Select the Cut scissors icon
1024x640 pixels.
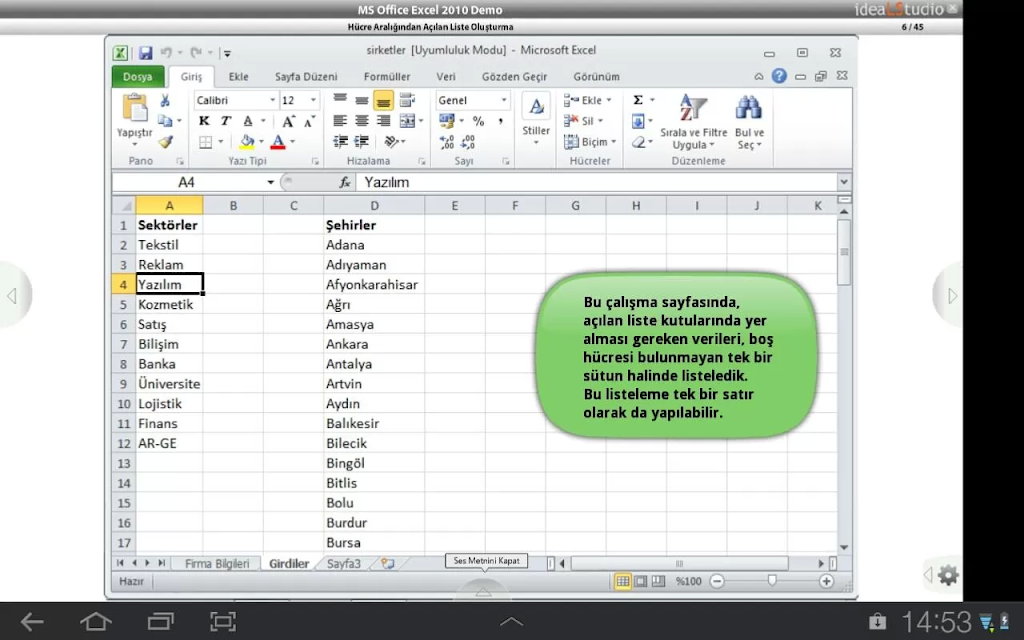(165, 100)
